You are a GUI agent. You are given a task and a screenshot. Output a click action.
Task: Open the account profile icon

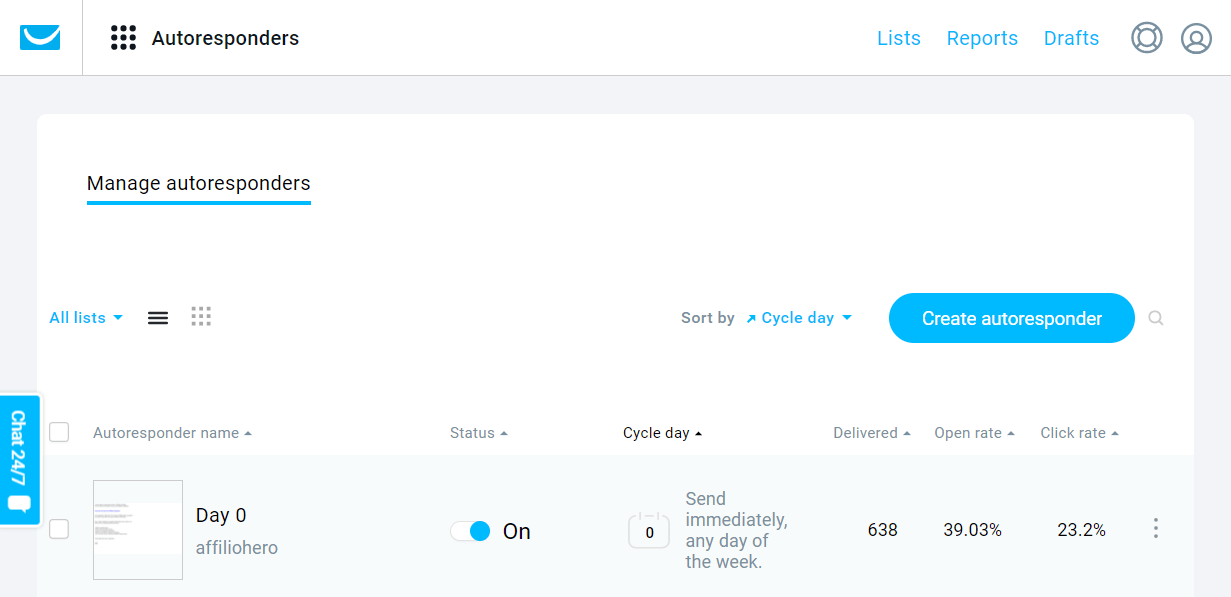1196,38
